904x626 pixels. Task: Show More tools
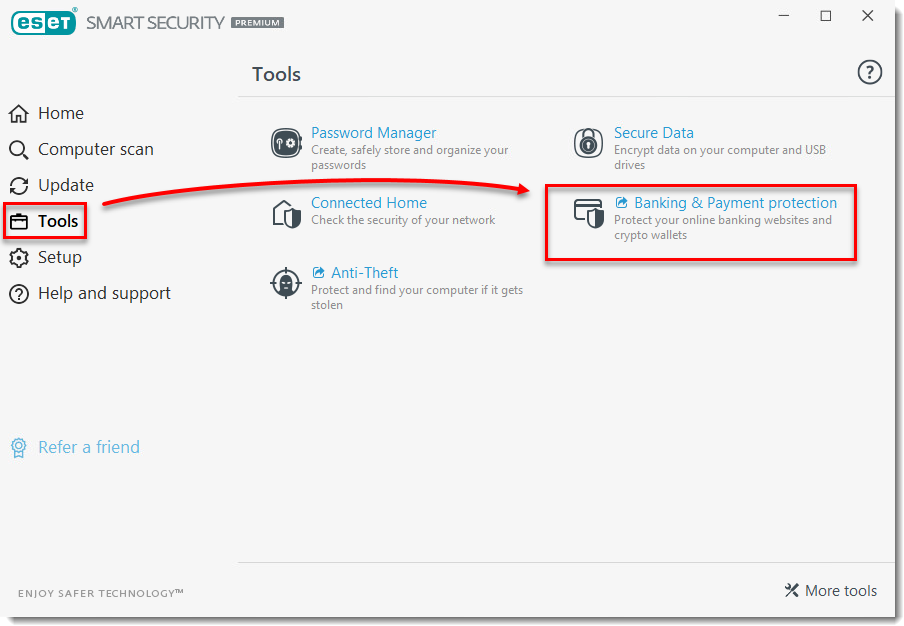831,590
